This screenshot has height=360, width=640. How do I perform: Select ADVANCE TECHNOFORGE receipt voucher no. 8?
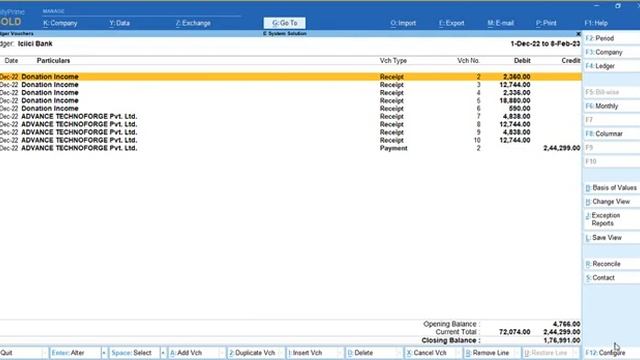point(291,124)
